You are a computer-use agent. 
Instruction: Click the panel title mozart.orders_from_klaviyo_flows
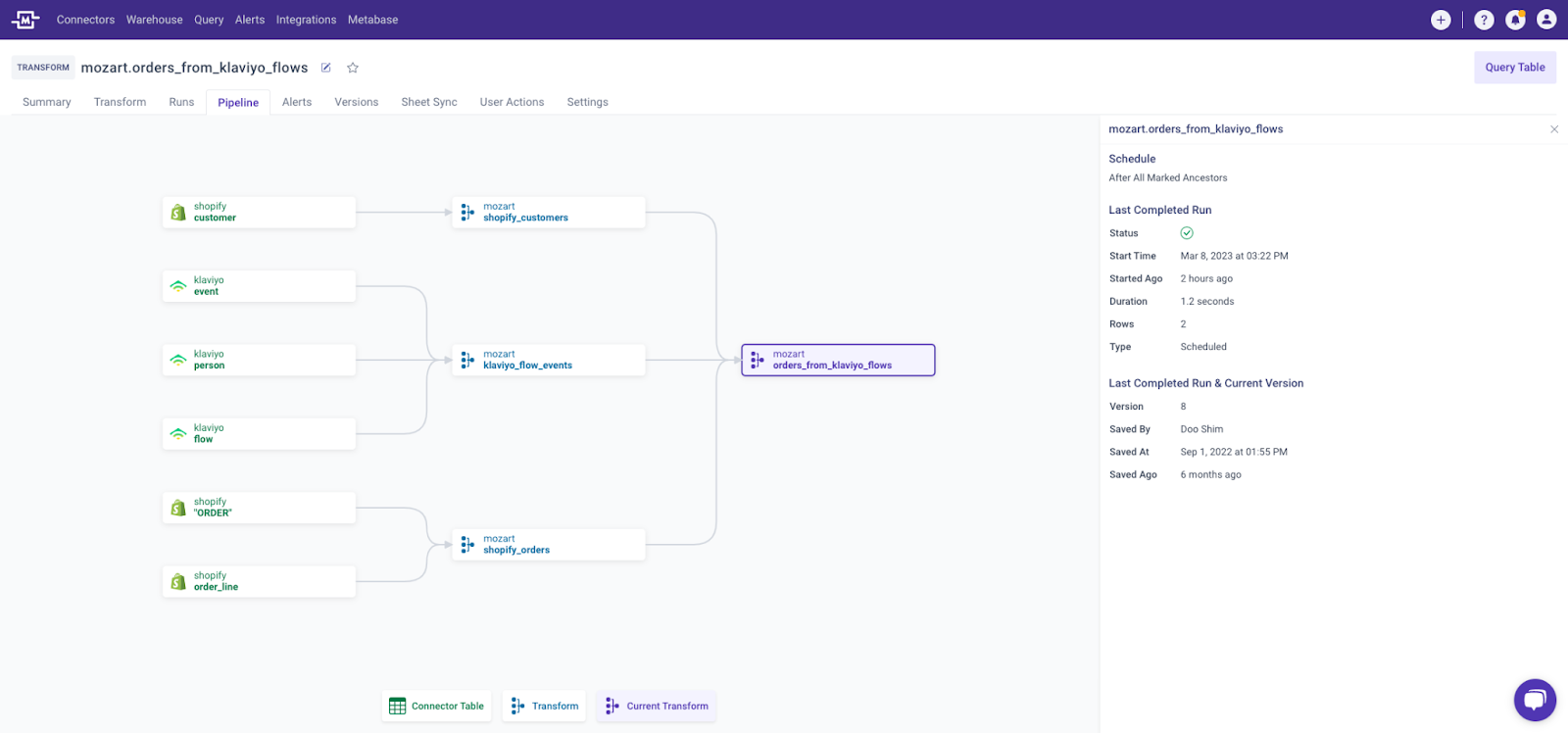1196,129
